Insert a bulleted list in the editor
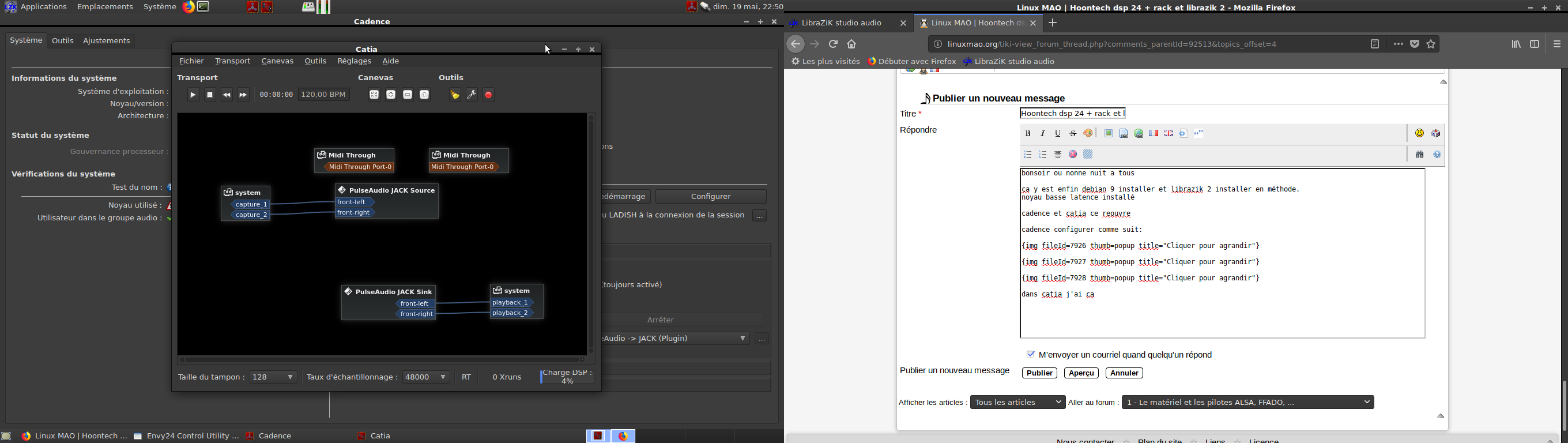The height and width of the screenshot is (443, 1568). coord(1028,155)
